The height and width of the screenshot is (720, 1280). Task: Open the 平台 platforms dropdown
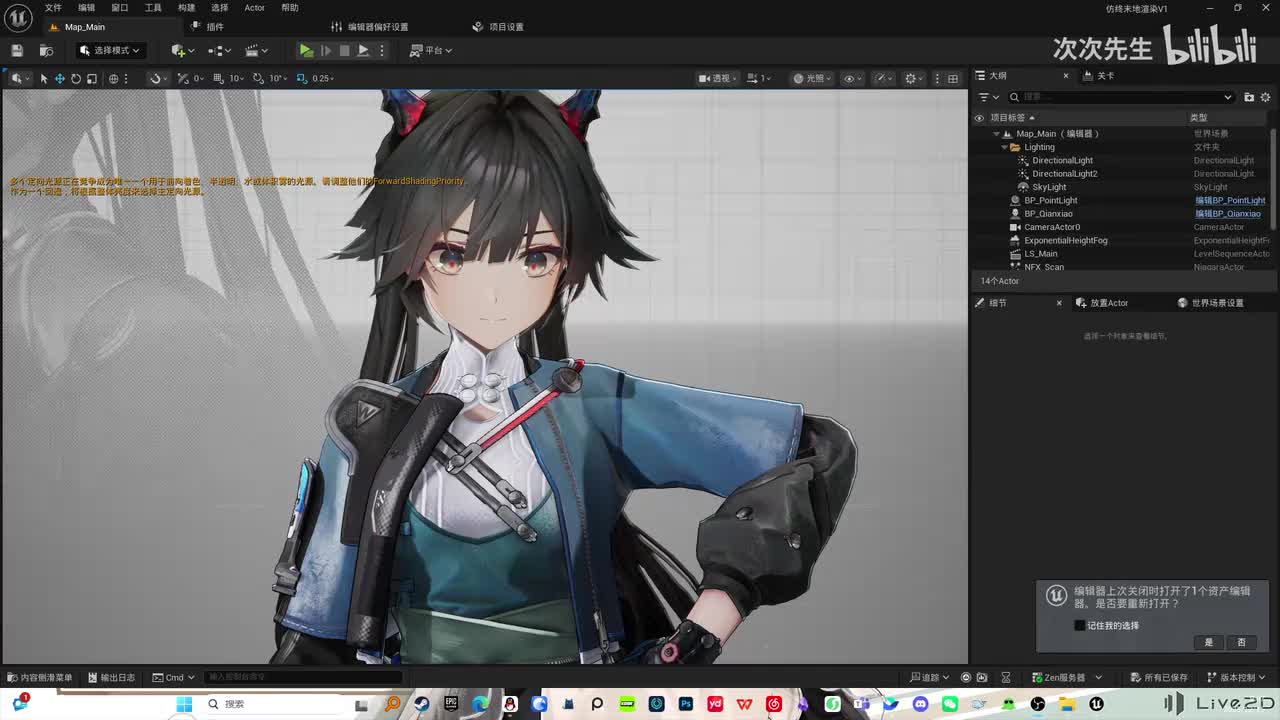point(431,50)
